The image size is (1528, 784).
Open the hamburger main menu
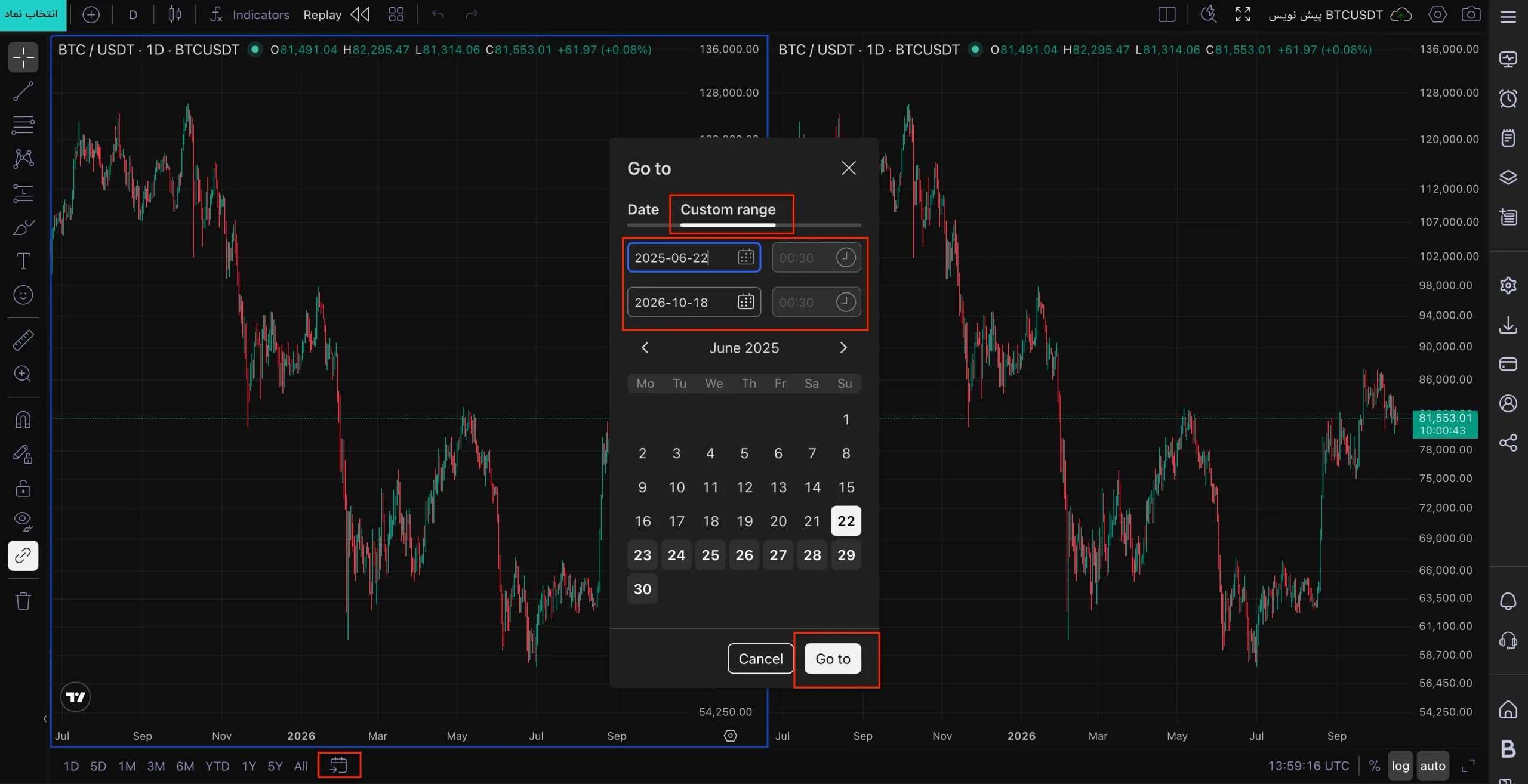tap(1508, 17)
